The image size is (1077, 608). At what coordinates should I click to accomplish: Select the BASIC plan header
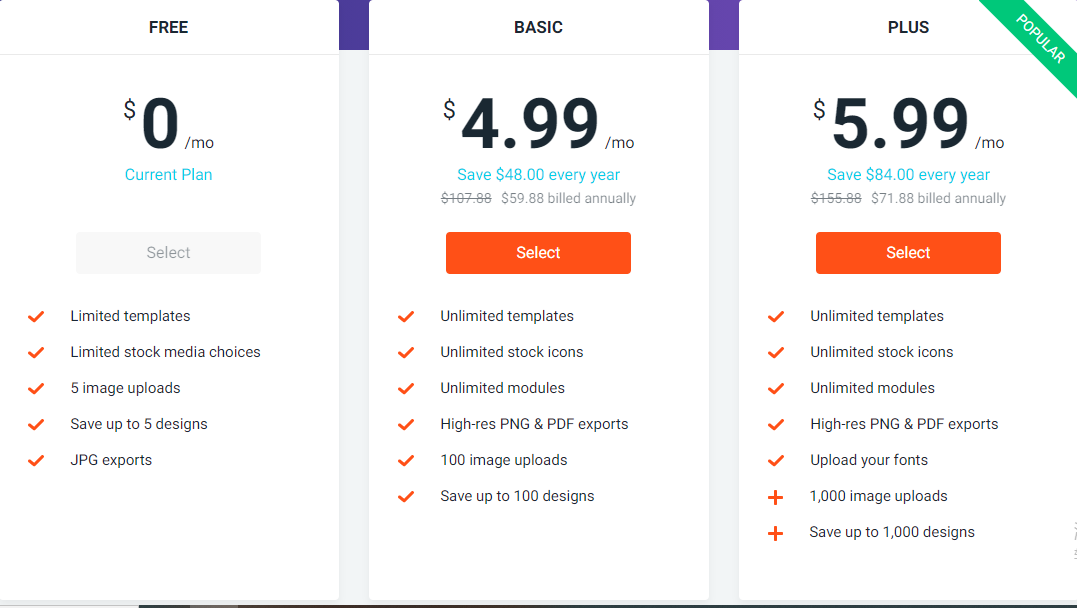(x=538, y=27)
